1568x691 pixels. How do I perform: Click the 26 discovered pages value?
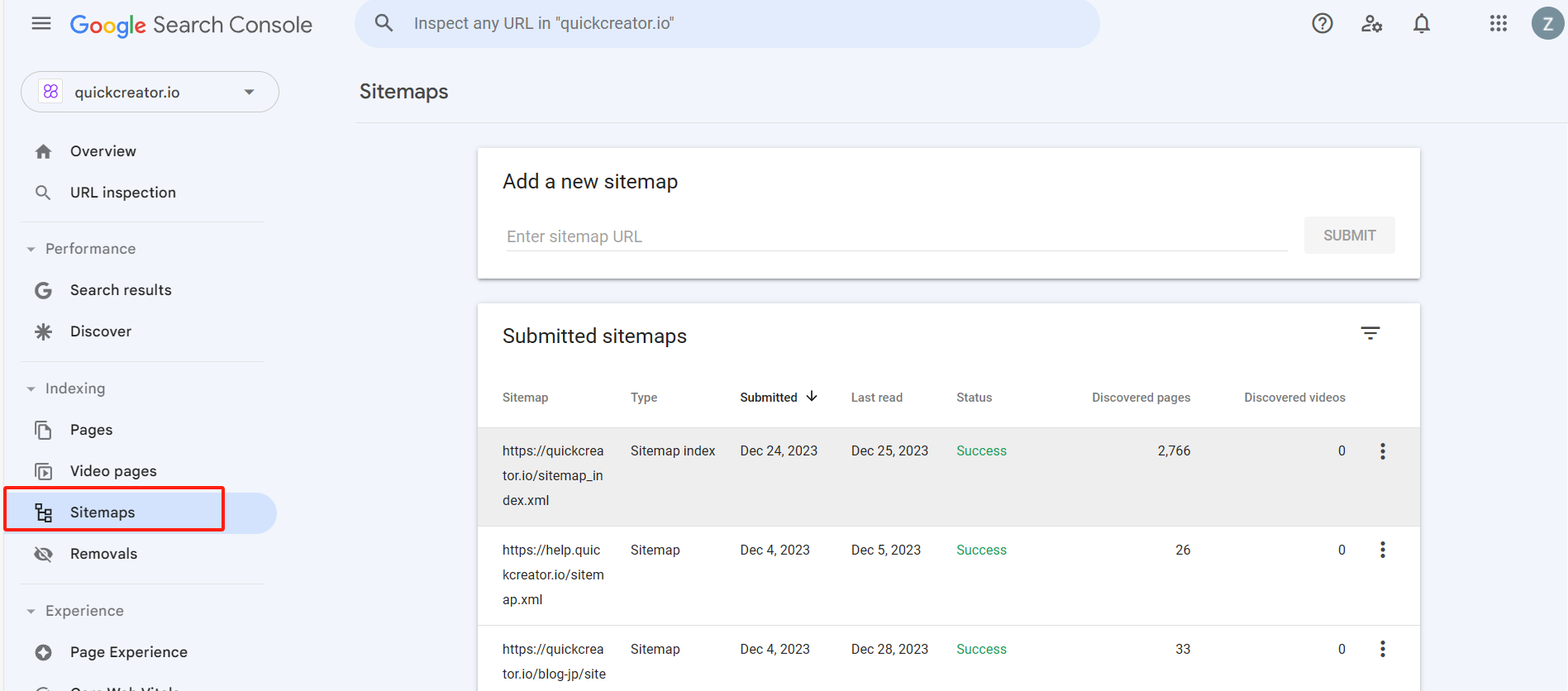(x=1183, y=550)
